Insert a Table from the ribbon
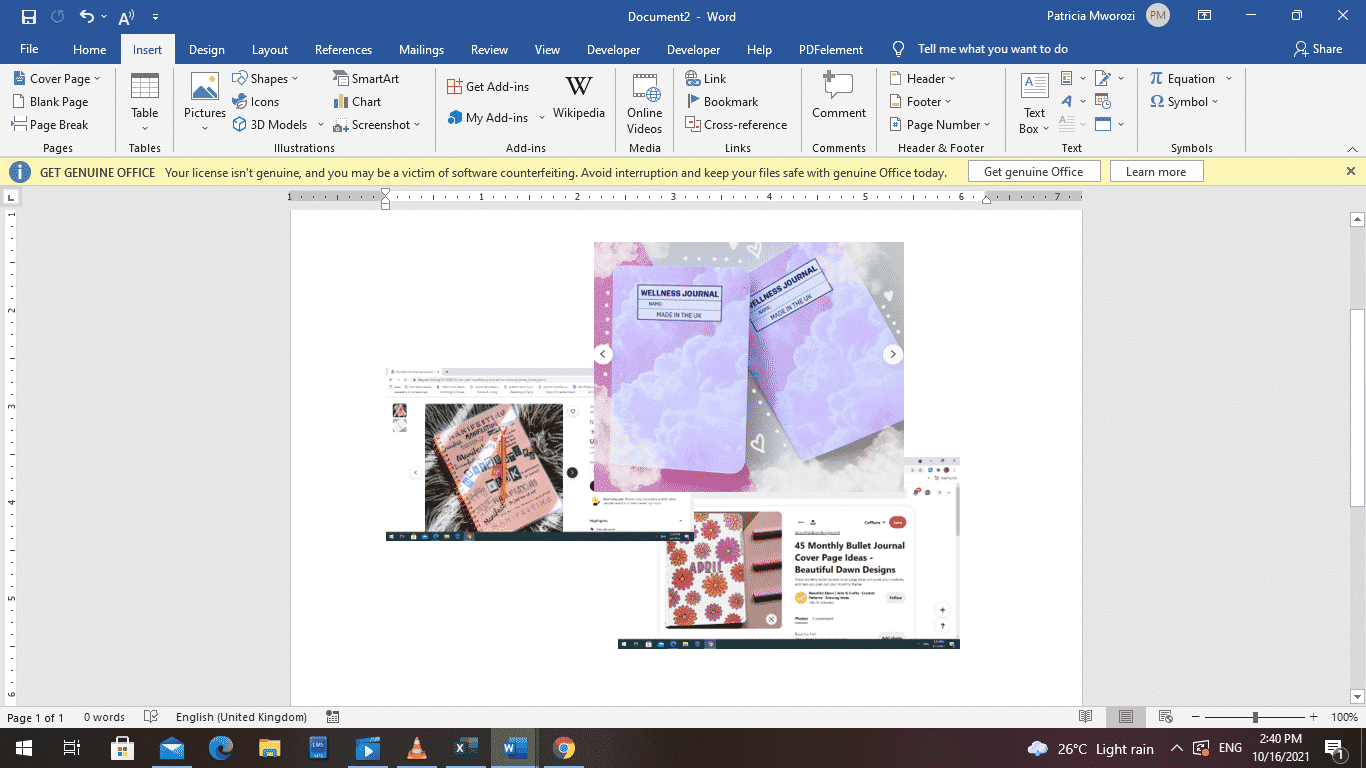 pyautogui.click(x=144, y=100)
